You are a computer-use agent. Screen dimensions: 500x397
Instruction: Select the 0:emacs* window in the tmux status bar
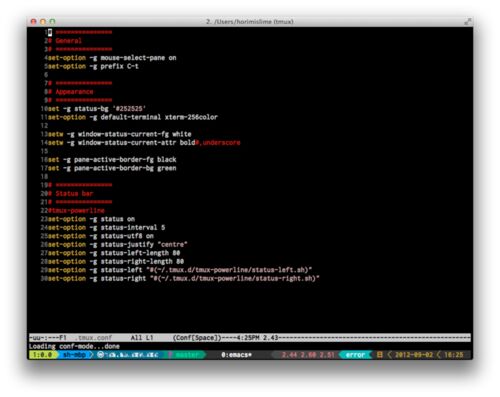click(x=236, y=355)
